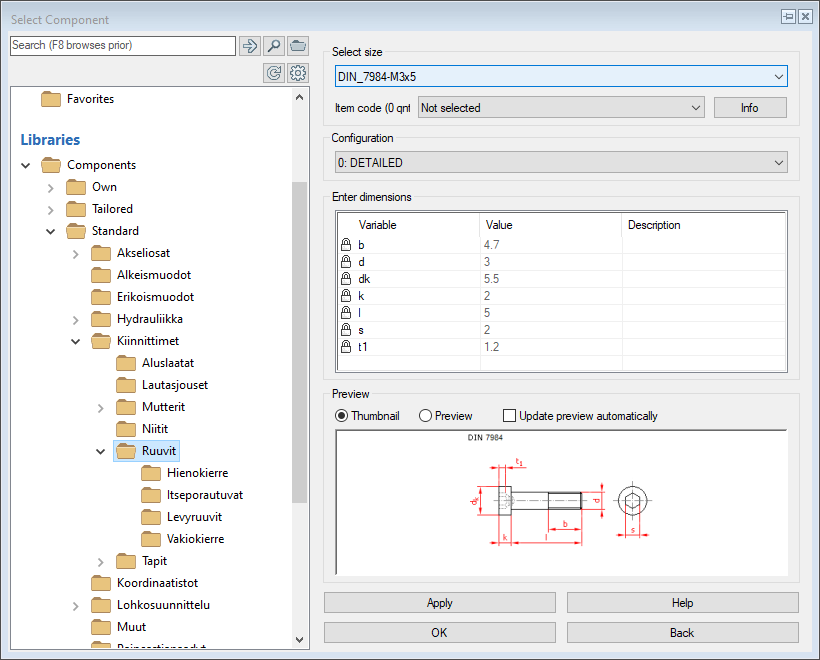Click the Apply button

pyautogui.click(x=439, y=603)
